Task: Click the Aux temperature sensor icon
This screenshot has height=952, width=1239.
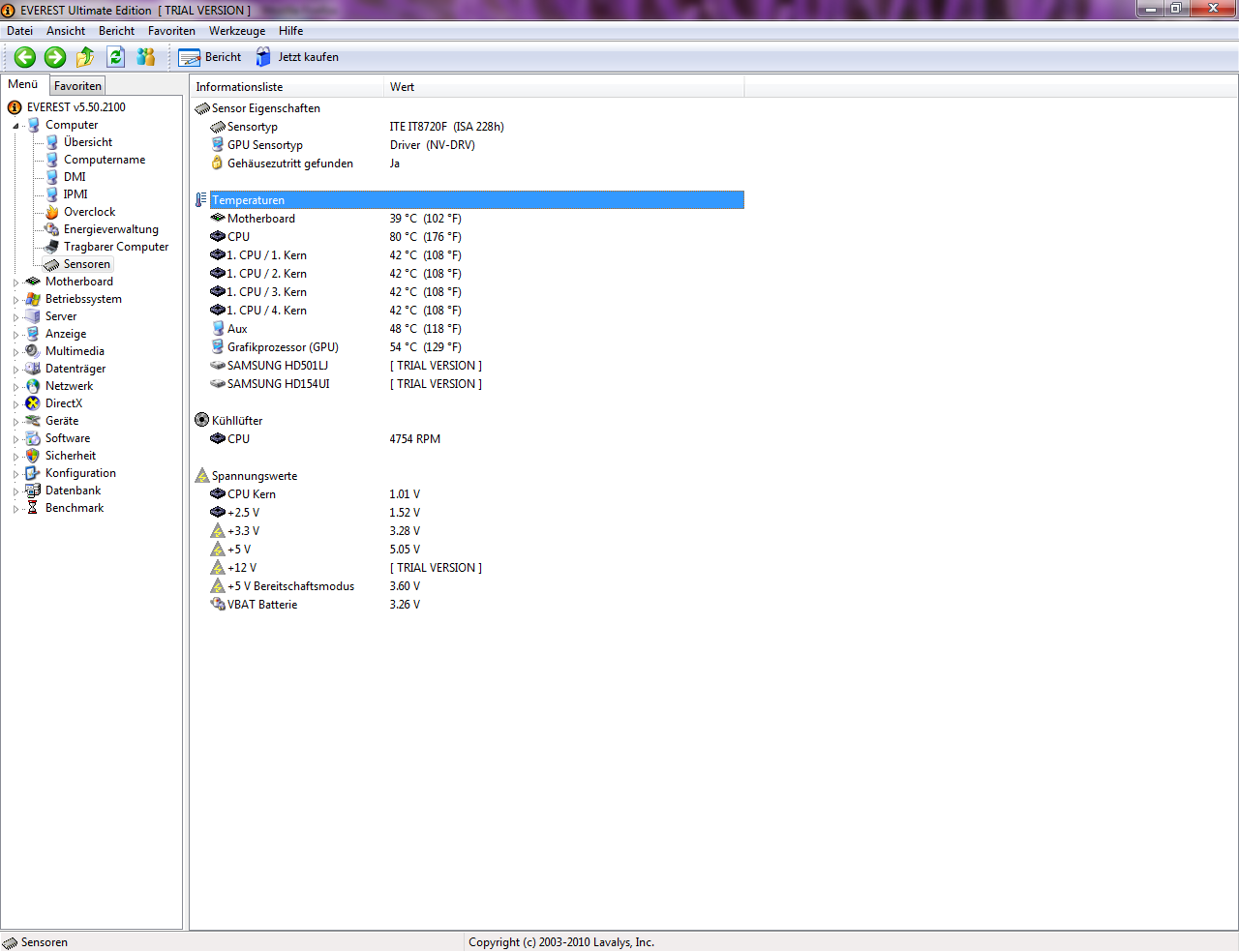Action: tap(218, 329)
